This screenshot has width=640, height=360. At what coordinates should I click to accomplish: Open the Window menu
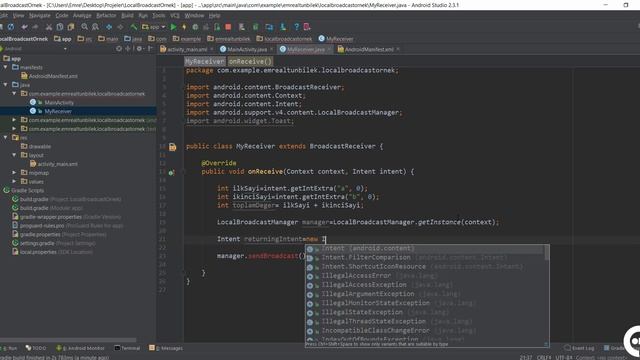click(194, 16)
